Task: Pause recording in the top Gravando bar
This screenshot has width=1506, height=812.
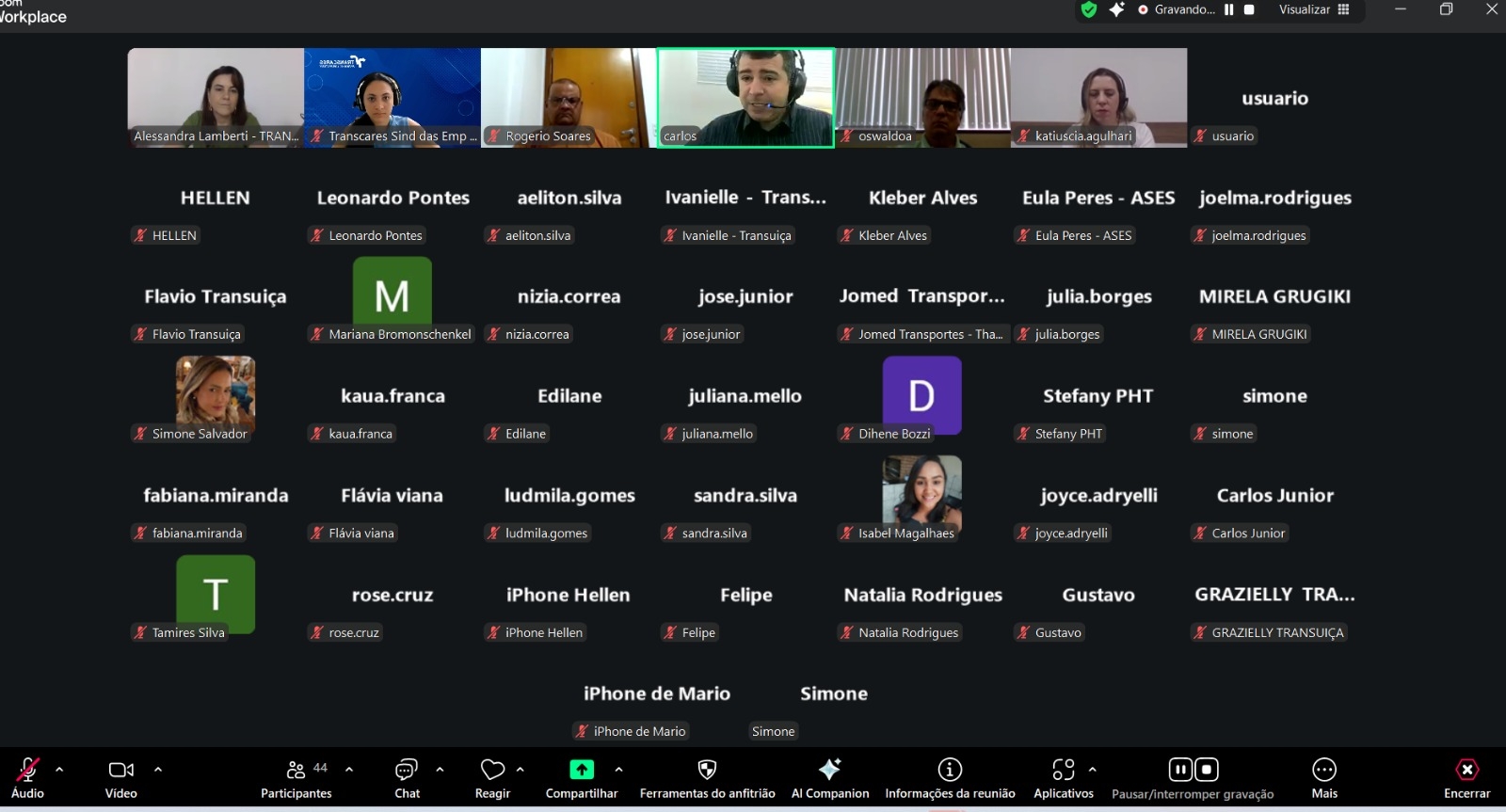Action: click(x=1228, y=10)
